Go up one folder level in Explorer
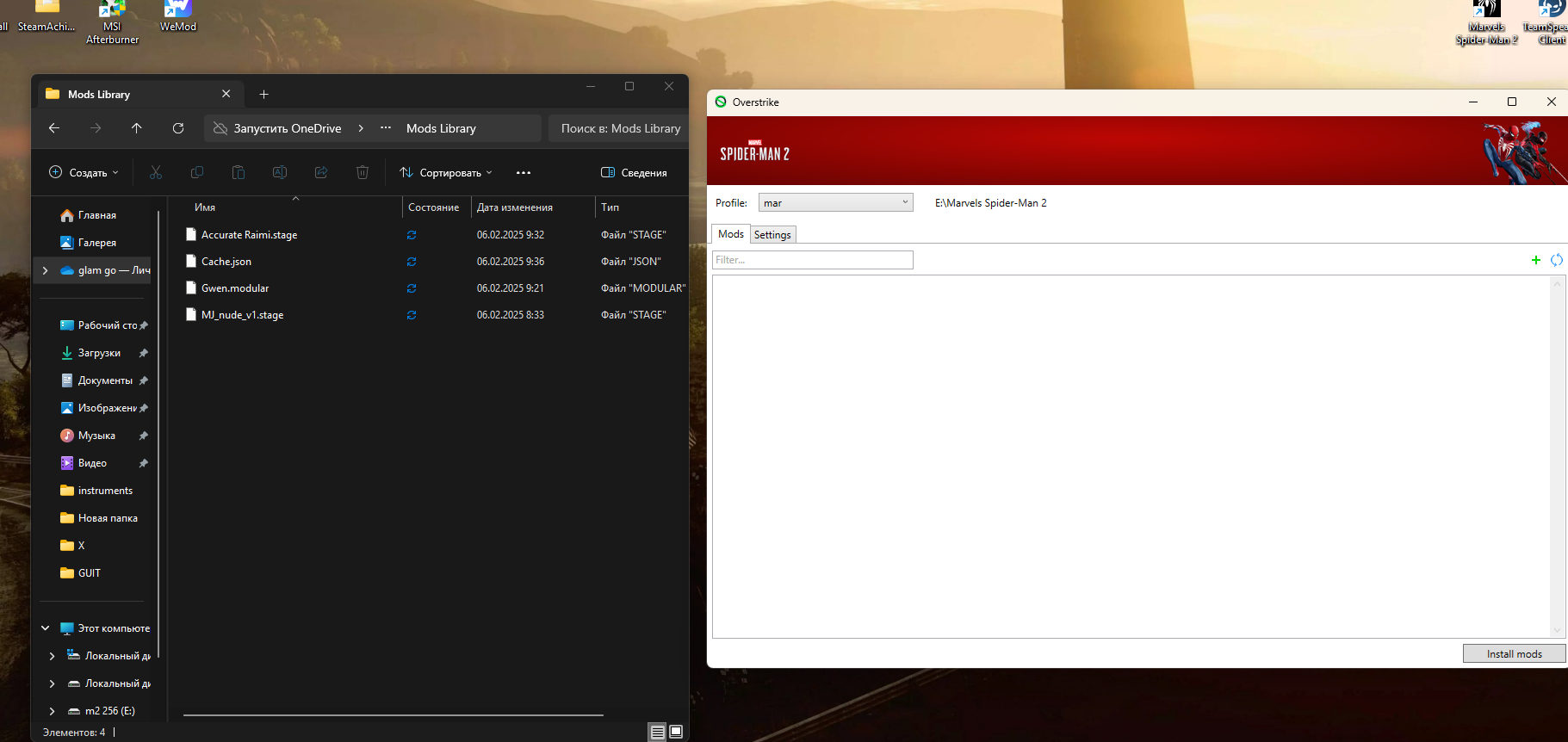Screen dimensions: 1568x742 136,128
